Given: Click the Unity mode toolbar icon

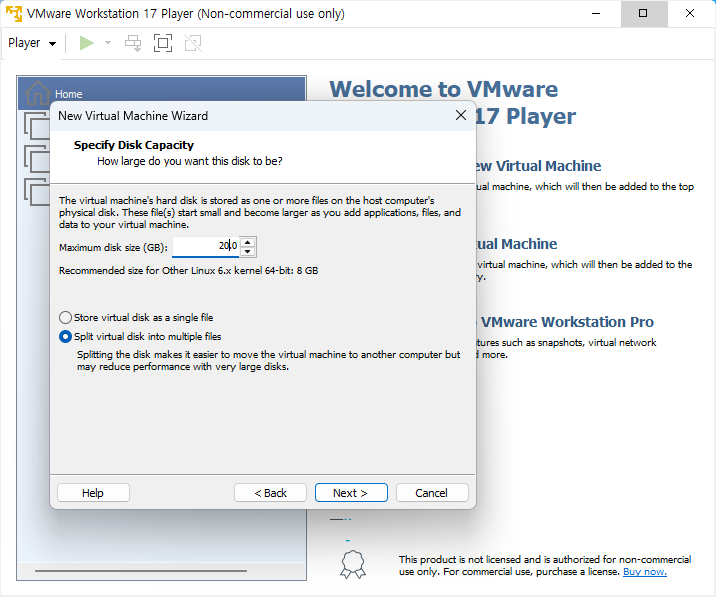Looking at the screenshot, I should [193, 43].
